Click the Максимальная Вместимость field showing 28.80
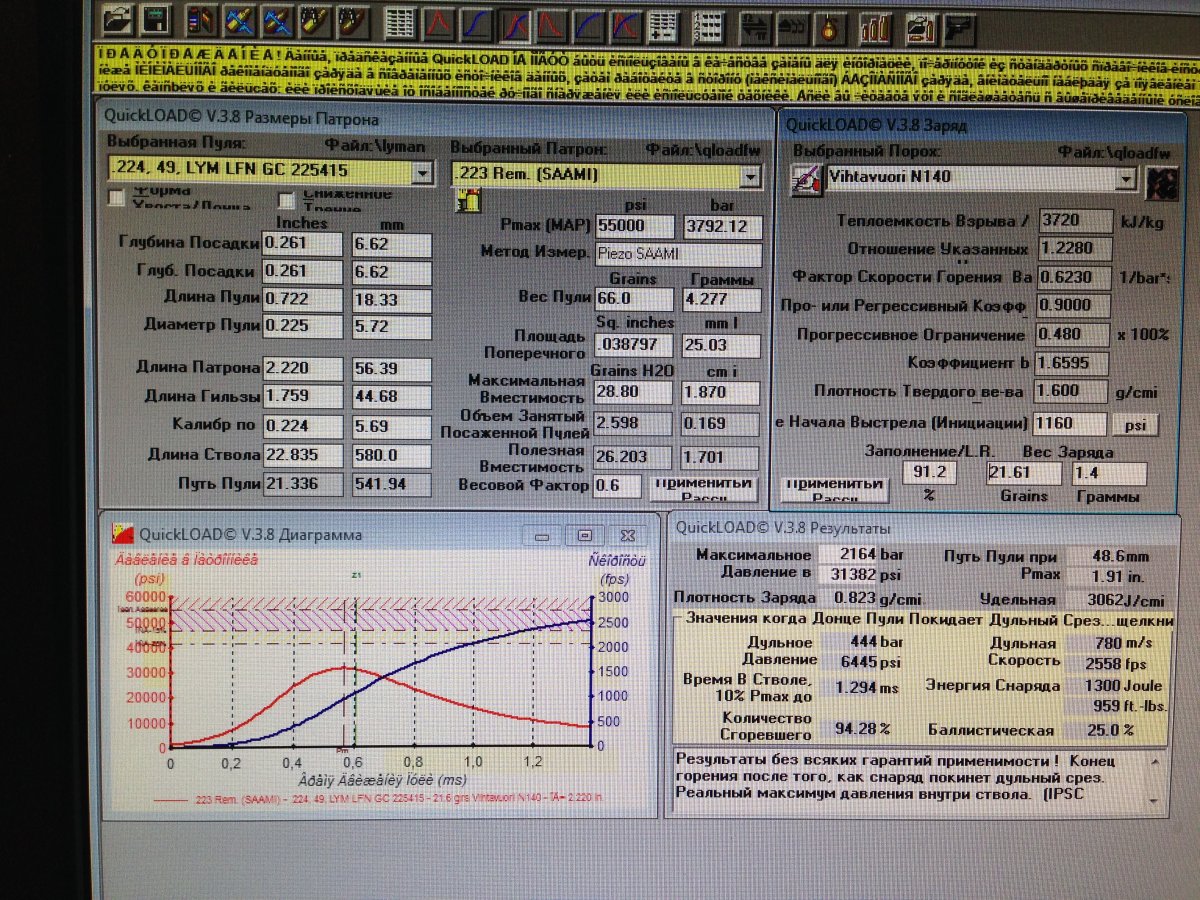 [634, 392]
